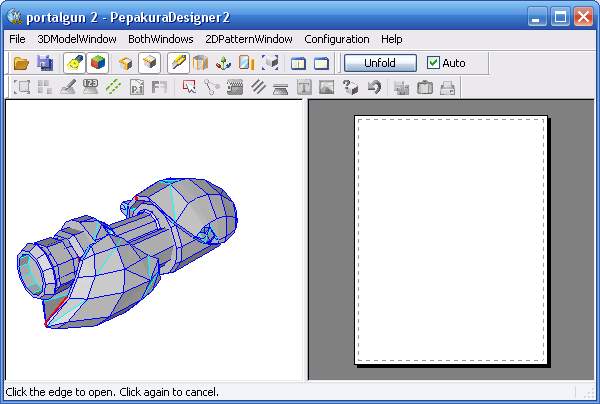Viewport: 600px width, 404px height.
Task: Click the edge color pen icon
Action: coord(68,87)
